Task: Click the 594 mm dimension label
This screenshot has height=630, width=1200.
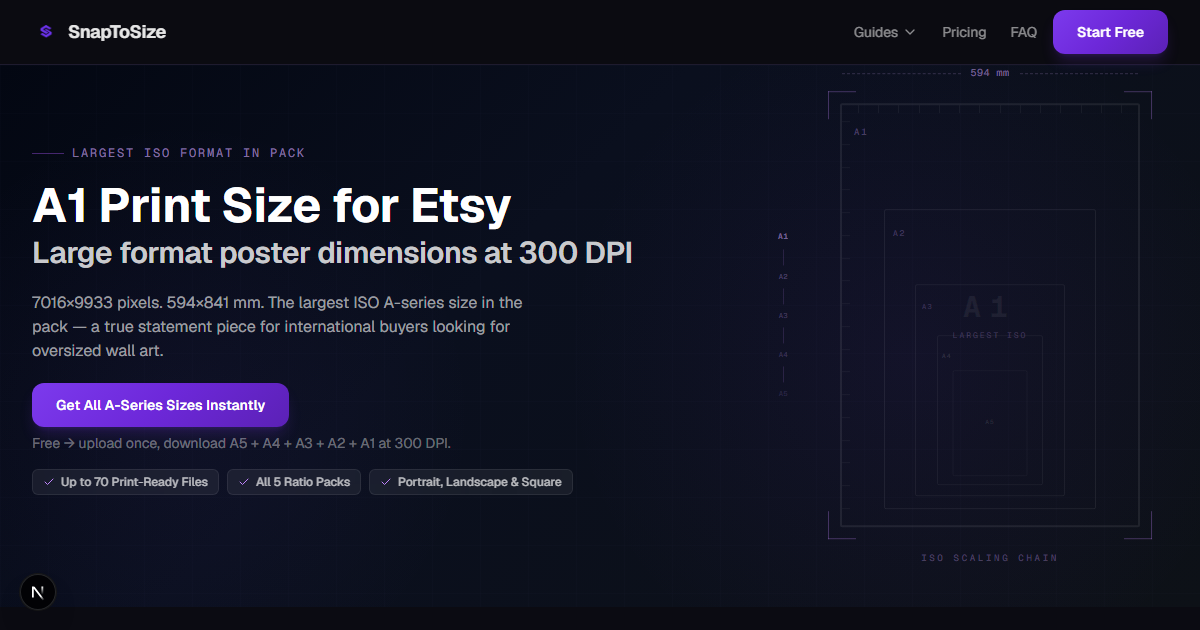Action: [x=990, y=73]
